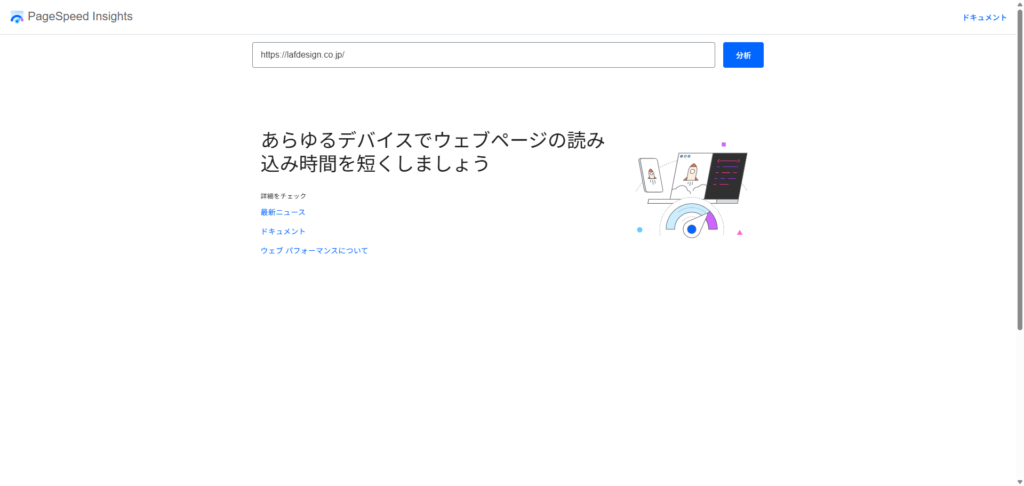Click the blue 分析 button

point(743,55)
